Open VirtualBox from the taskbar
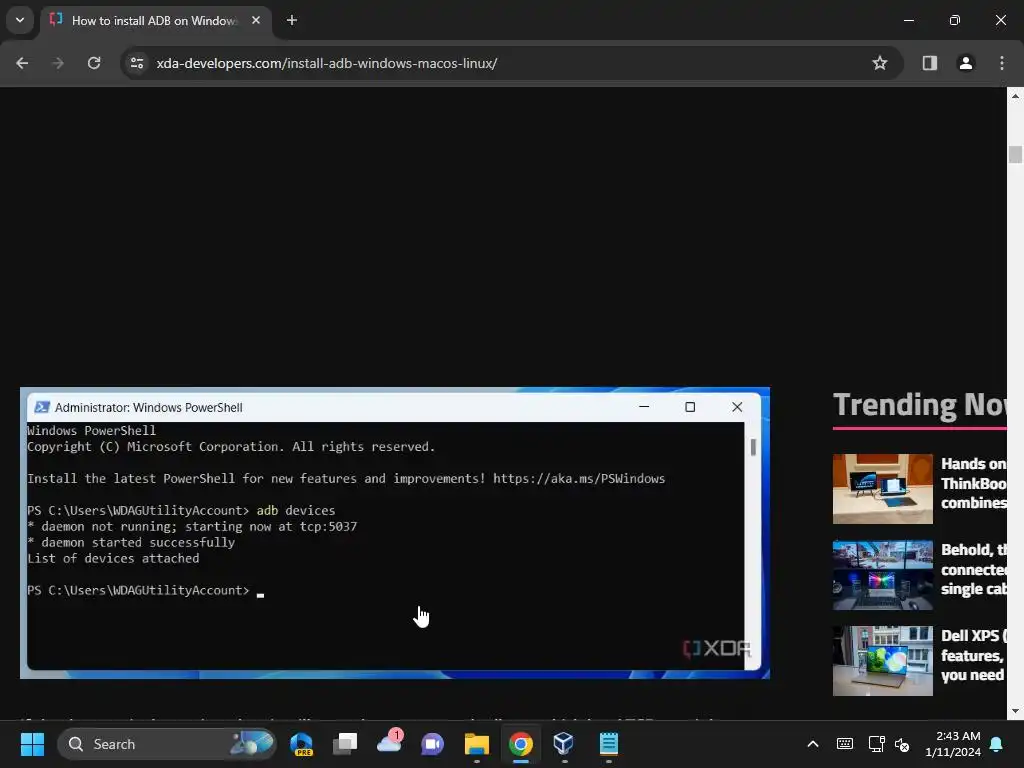 (564, 744)
